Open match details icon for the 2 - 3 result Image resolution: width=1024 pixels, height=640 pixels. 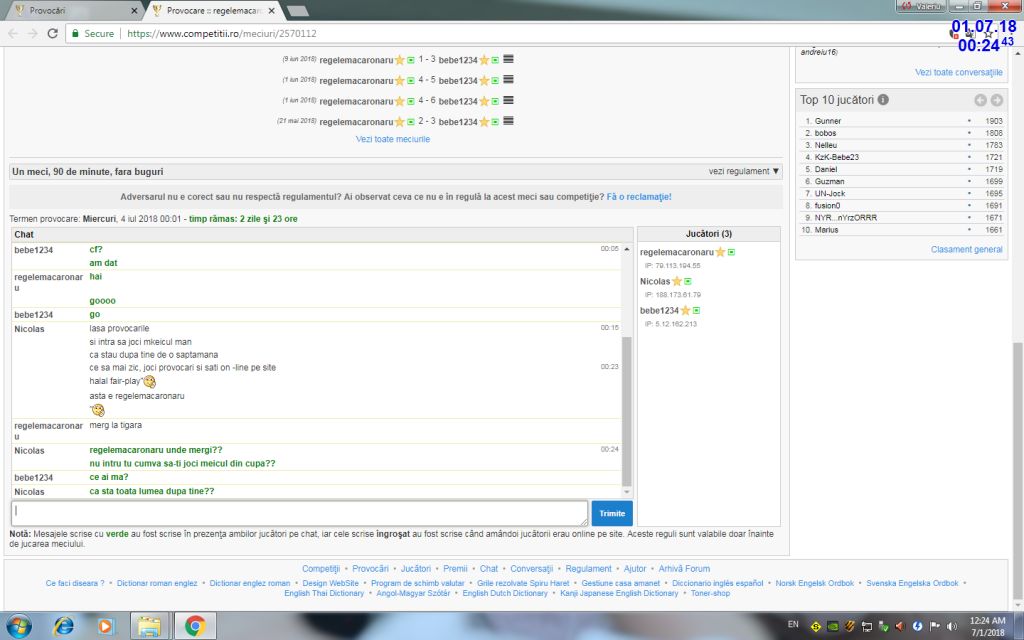tap(508, 121)
